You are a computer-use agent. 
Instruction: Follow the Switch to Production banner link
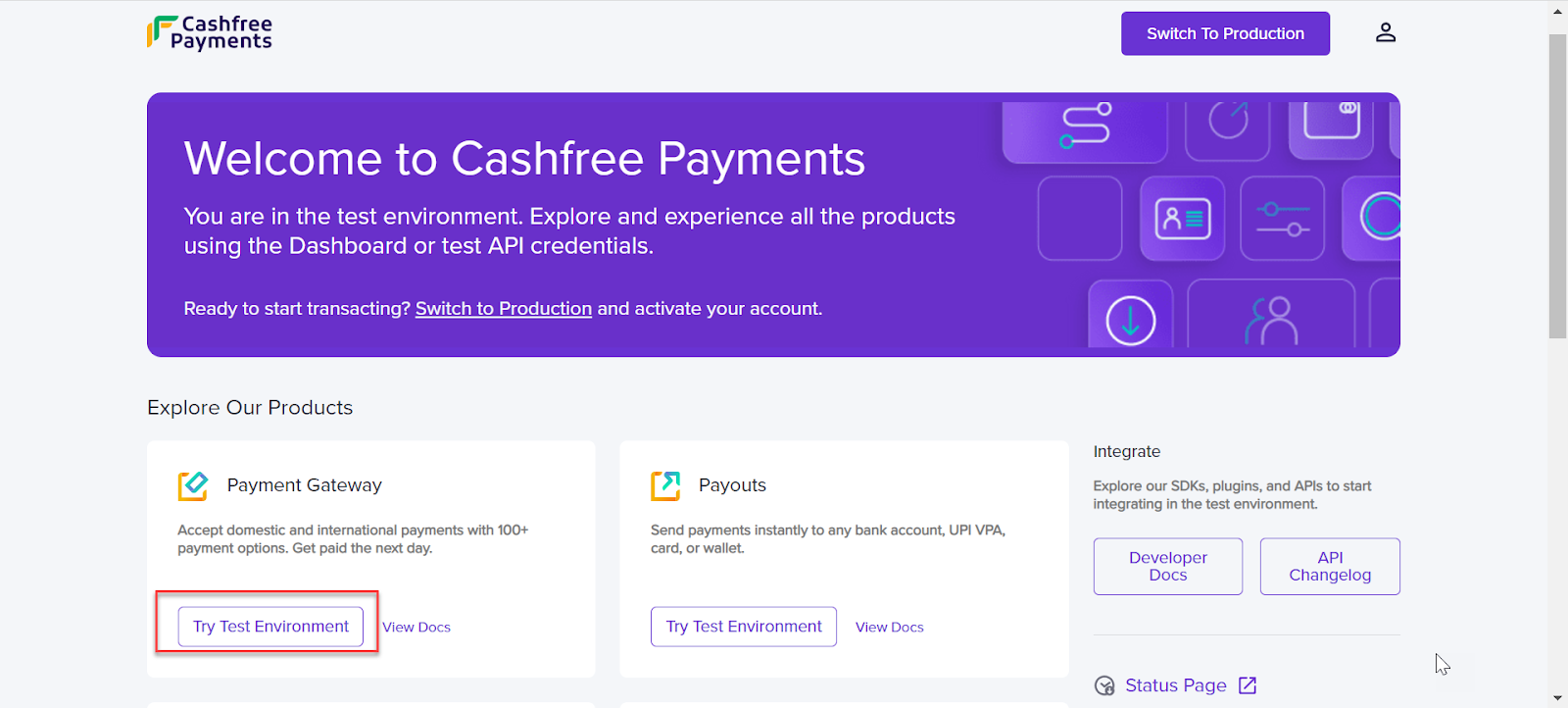coord(504,309)
